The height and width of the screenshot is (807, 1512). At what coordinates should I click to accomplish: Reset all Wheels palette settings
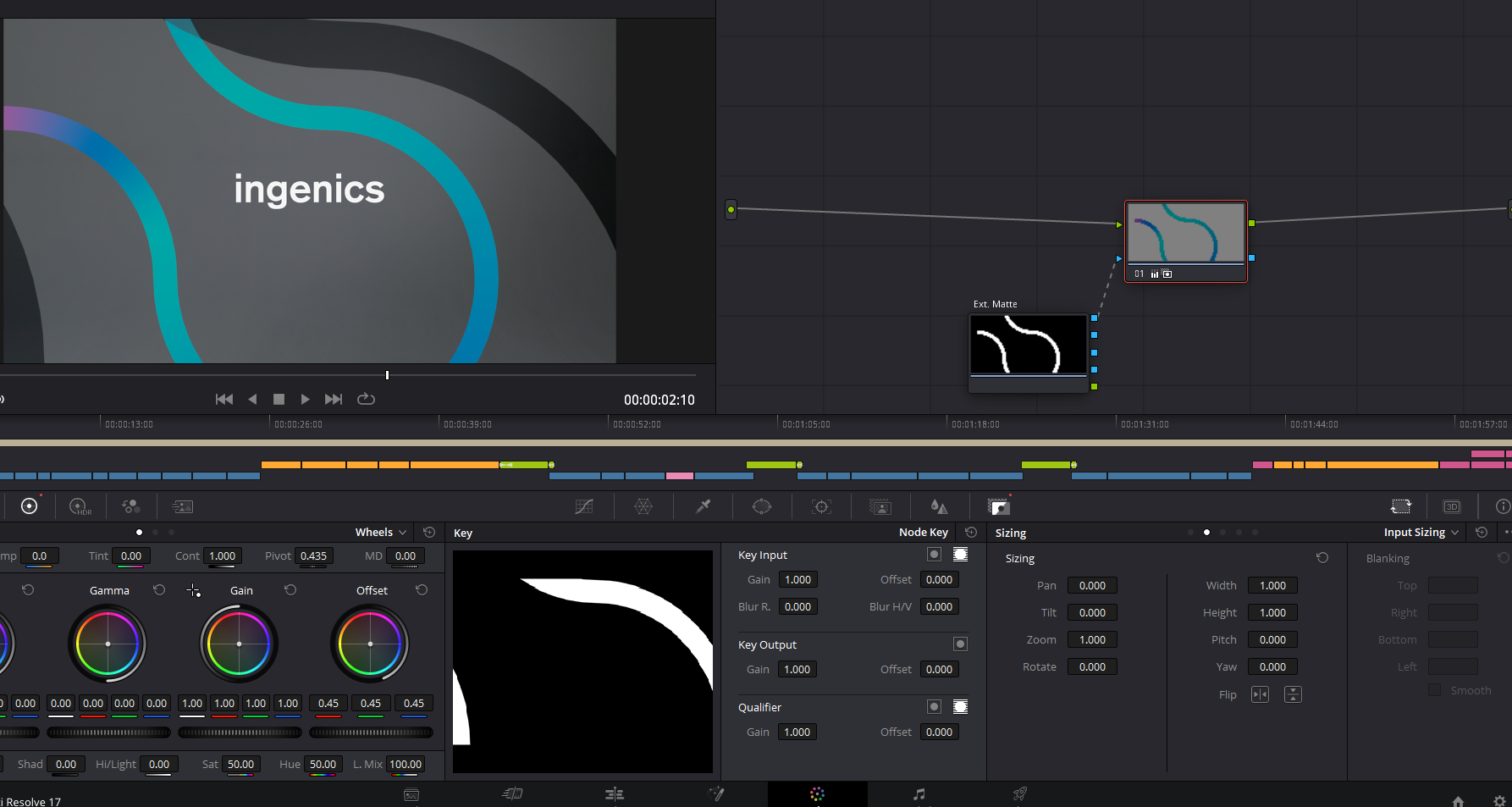coord(429,533)
